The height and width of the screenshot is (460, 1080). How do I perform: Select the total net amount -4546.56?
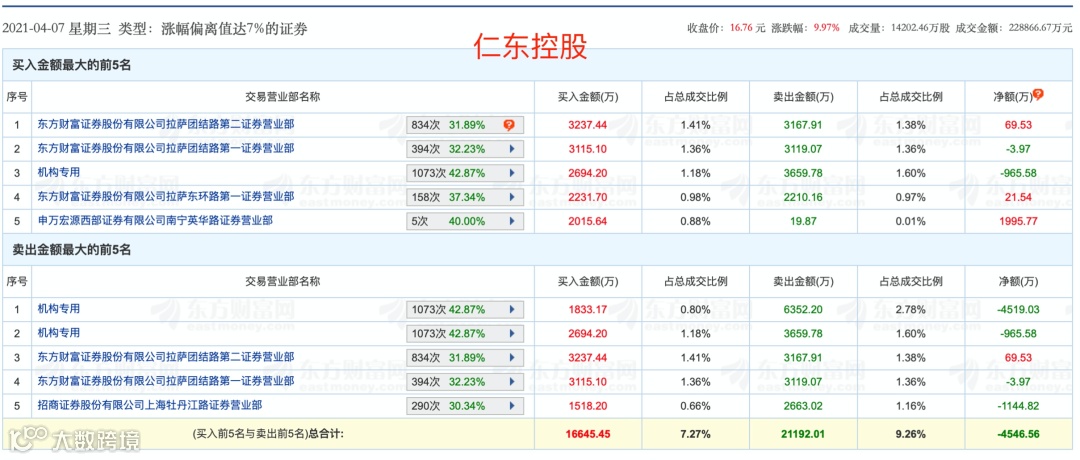point(1018,434)
